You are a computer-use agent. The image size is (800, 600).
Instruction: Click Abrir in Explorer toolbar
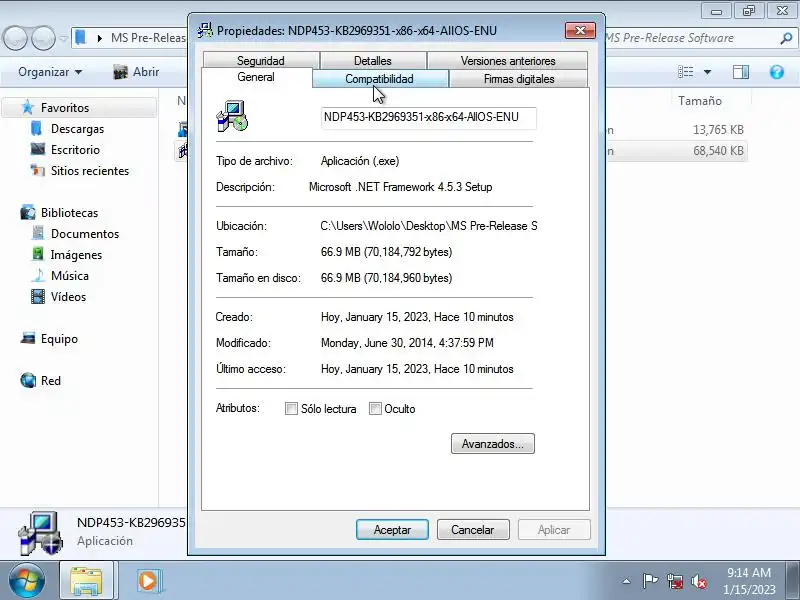[136, 72]
